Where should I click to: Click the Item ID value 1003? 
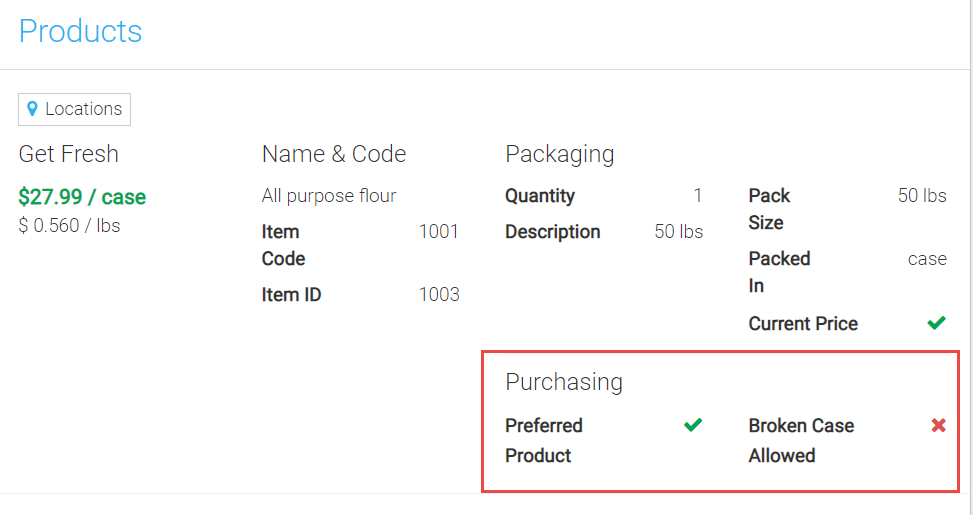point(439,295)
